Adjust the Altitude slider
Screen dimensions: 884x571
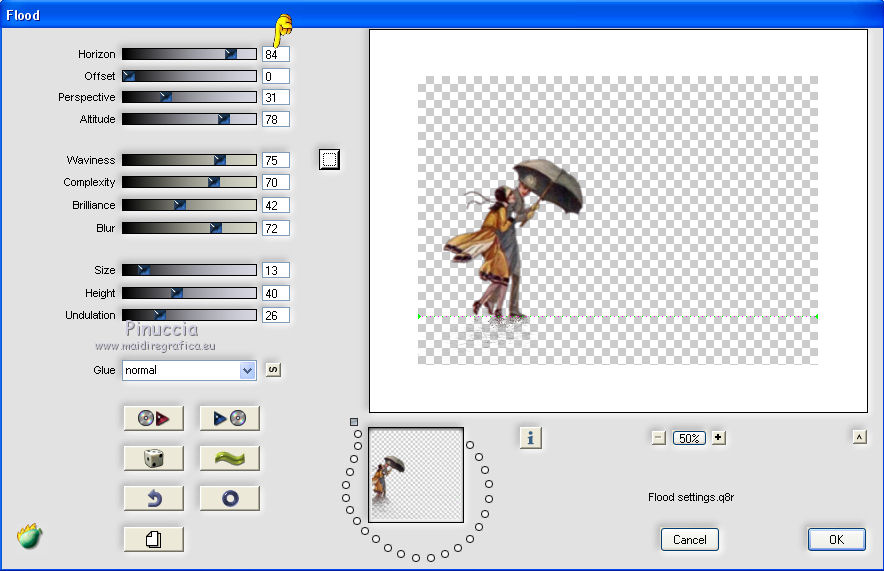[x=189, y=119]
